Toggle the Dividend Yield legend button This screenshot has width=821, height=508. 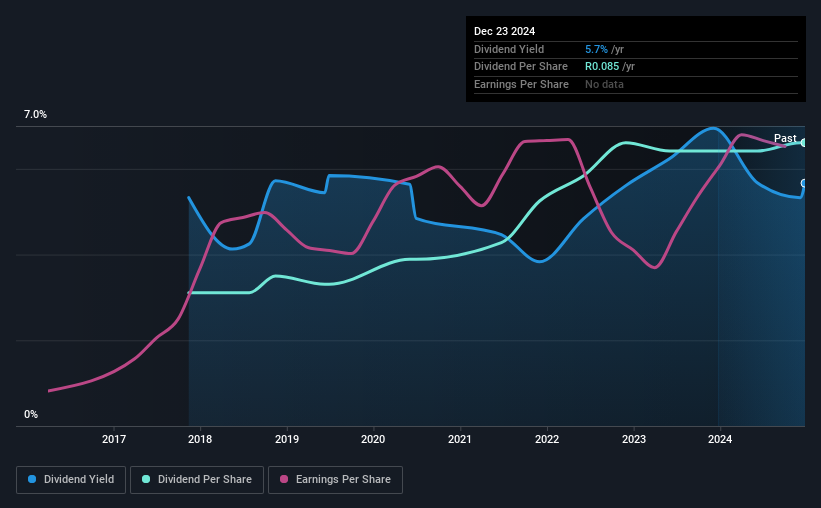click(71, 480)
